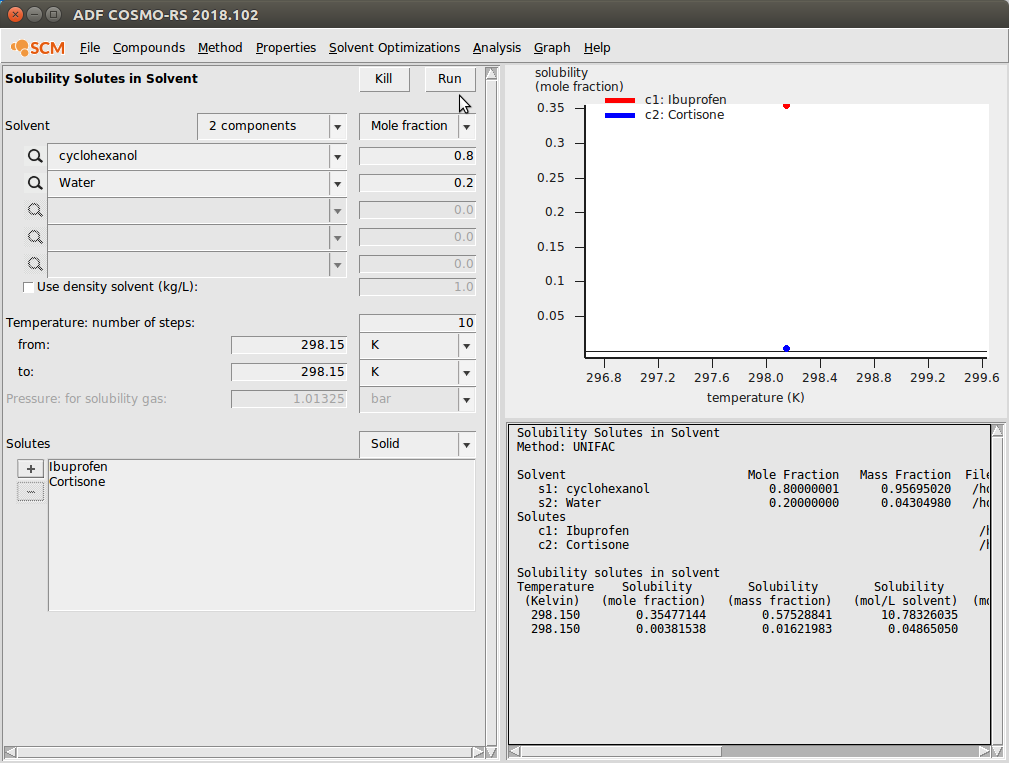1009x763 pixels.
Task: Select Cortisone in the solutes list
Action: [77, 482]
